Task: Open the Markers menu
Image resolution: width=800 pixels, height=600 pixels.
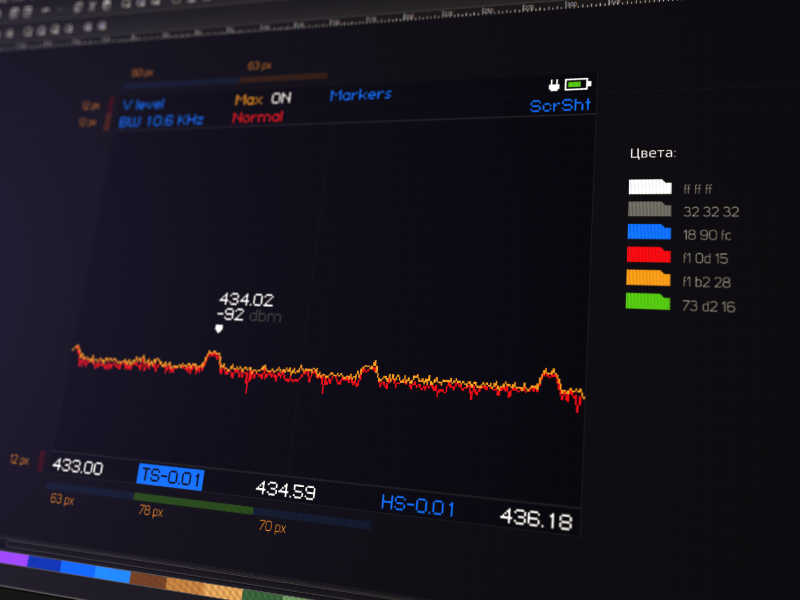Action: [360, 95]
